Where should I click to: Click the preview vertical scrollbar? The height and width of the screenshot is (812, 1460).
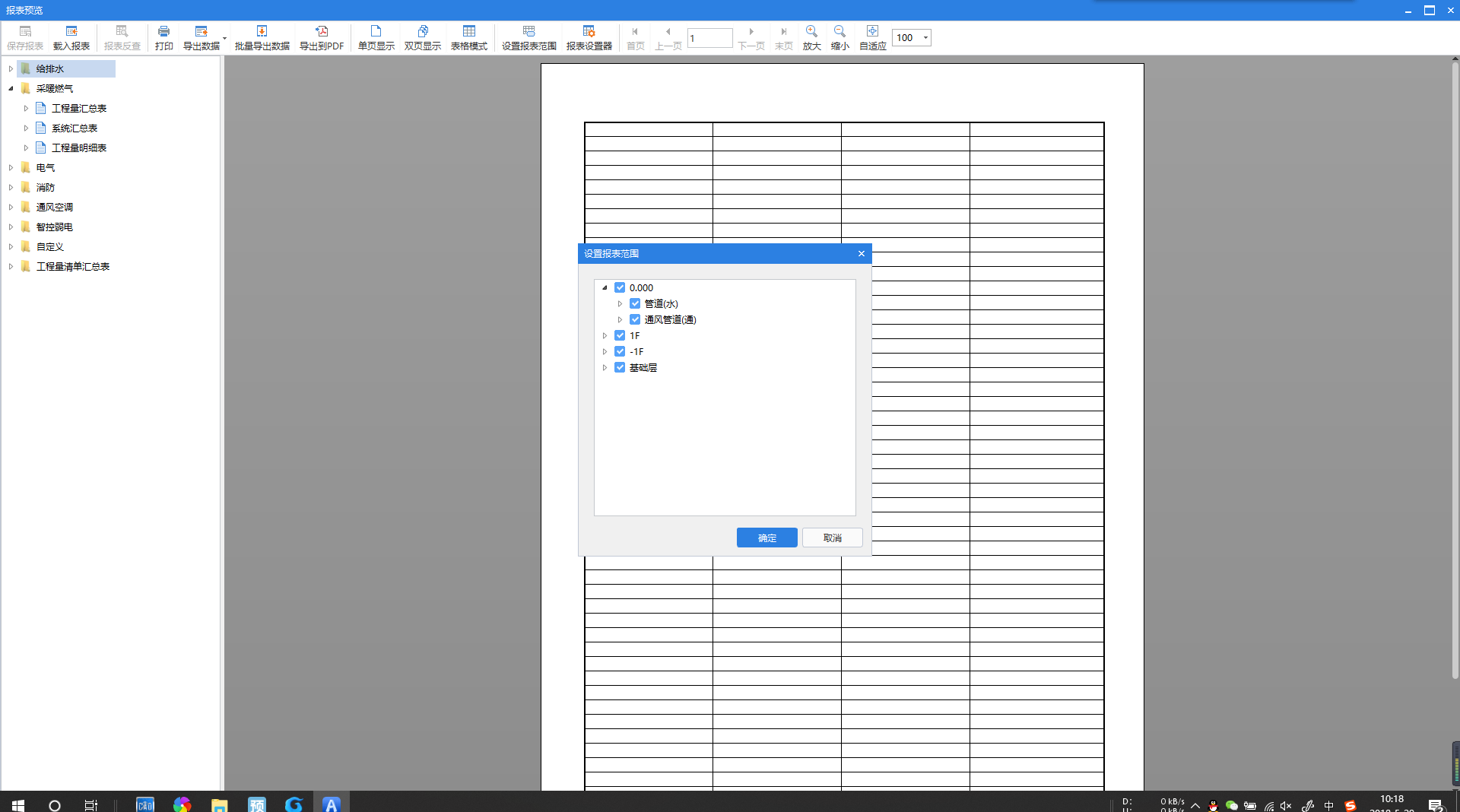(1455, 370)
